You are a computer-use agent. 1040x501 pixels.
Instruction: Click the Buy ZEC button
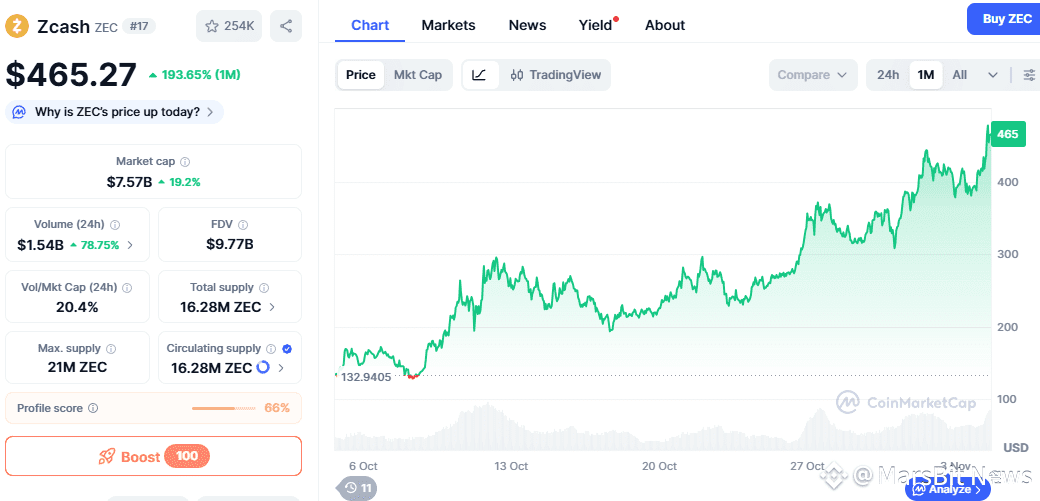pyautogui.click(x=1005, y=19)
